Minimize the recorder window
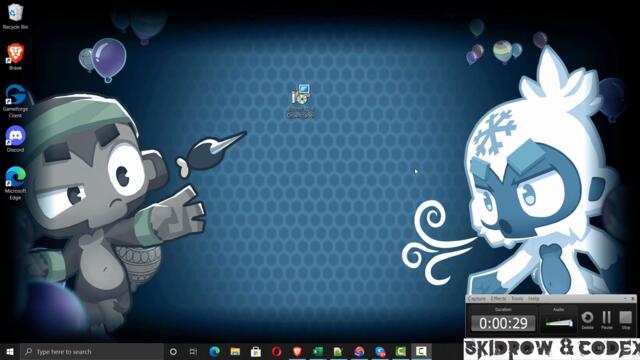 coord(625,299)
